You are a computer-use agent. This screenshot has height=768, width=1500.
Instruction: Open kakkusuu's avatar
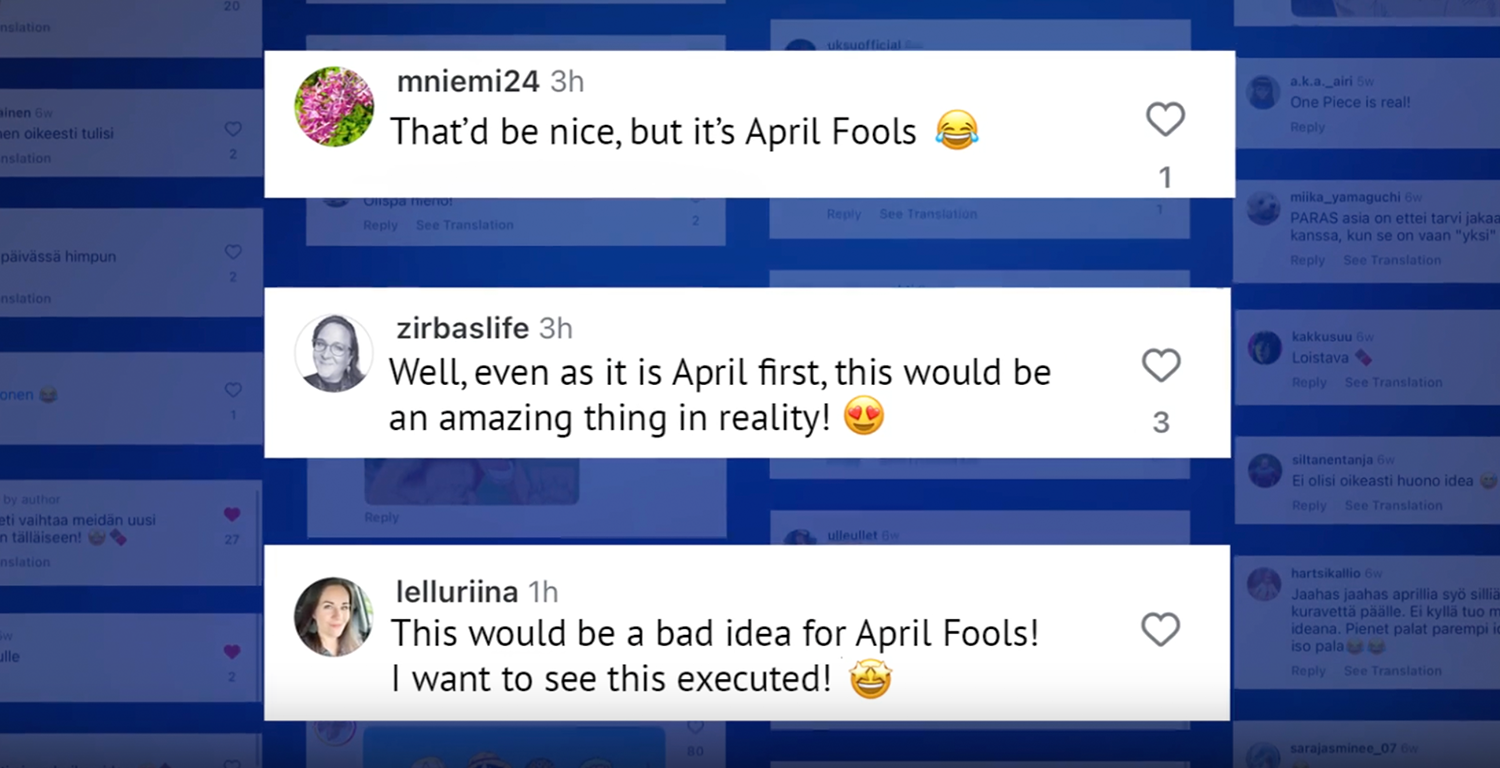pos(1264,347)
